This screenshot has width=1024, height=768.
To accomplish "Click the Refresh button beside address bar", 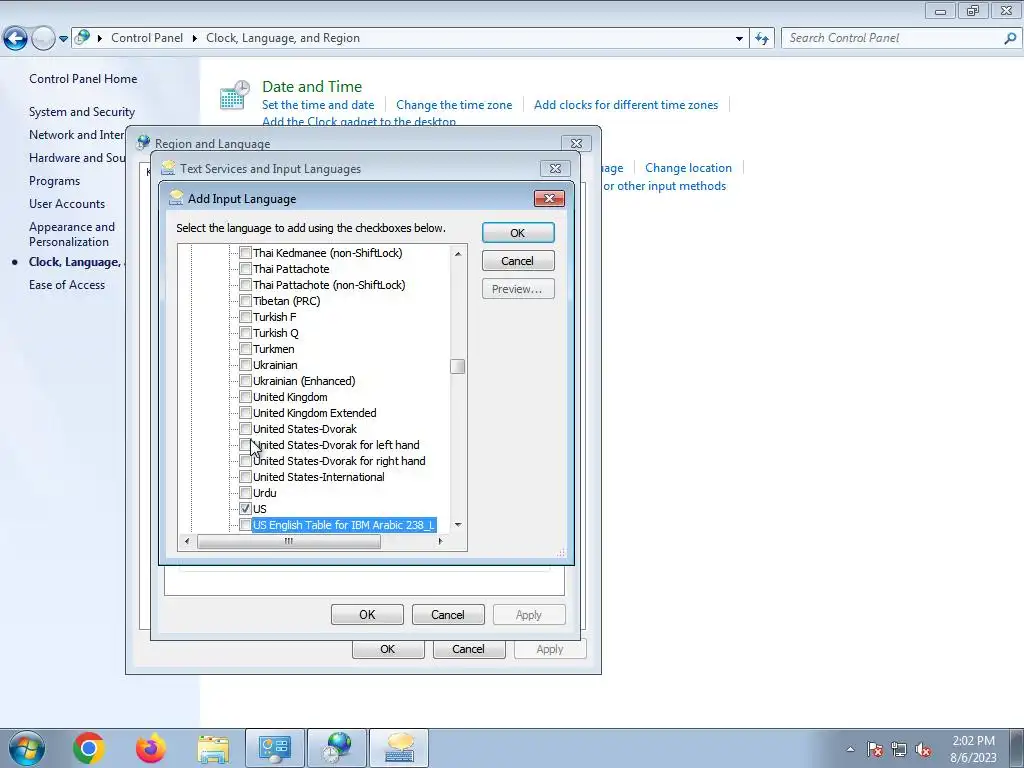I will (761, 39).
